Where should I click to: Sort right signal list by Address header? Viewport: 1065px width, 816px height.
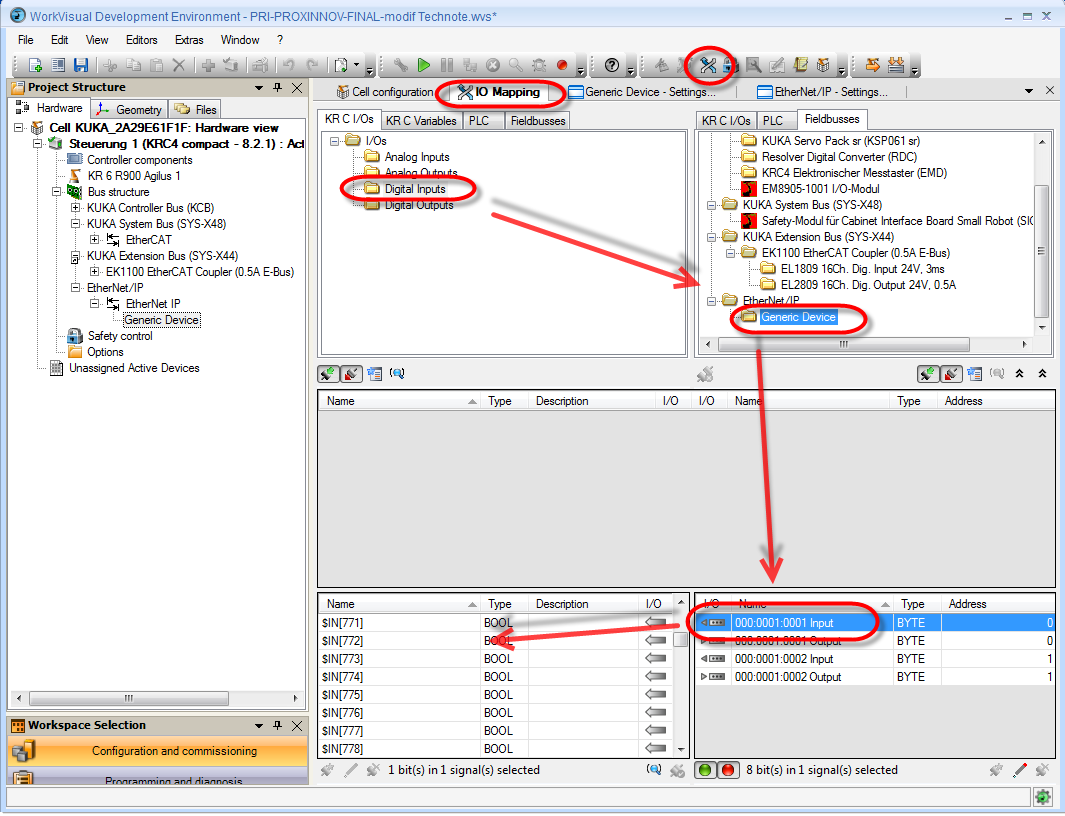(x=998, y=604)
